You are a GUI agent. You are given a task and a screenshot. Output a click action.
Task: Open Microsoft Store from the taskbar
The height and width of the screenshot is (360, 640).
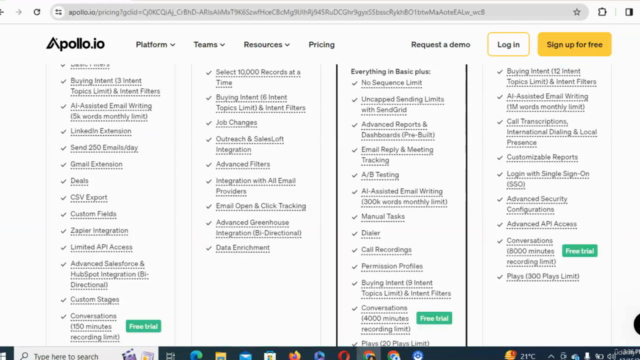point(270,356)
